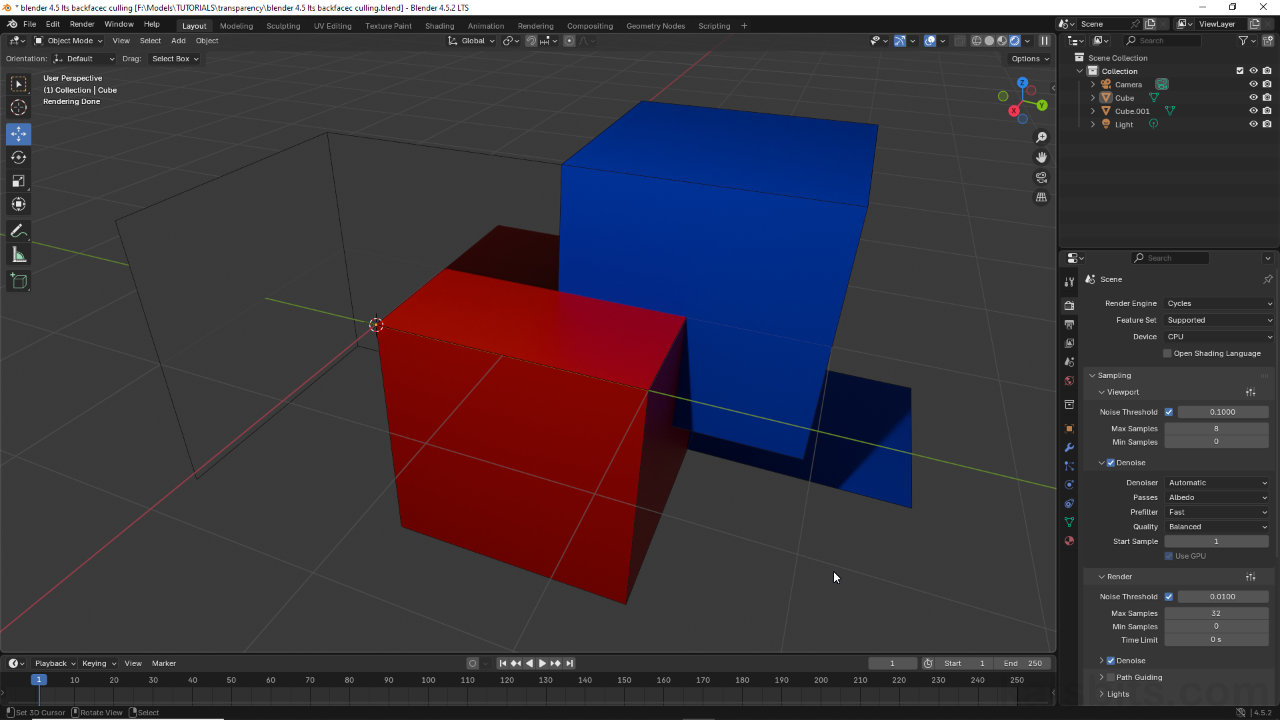
Task: Select the Scale tool
Action: 19,181
